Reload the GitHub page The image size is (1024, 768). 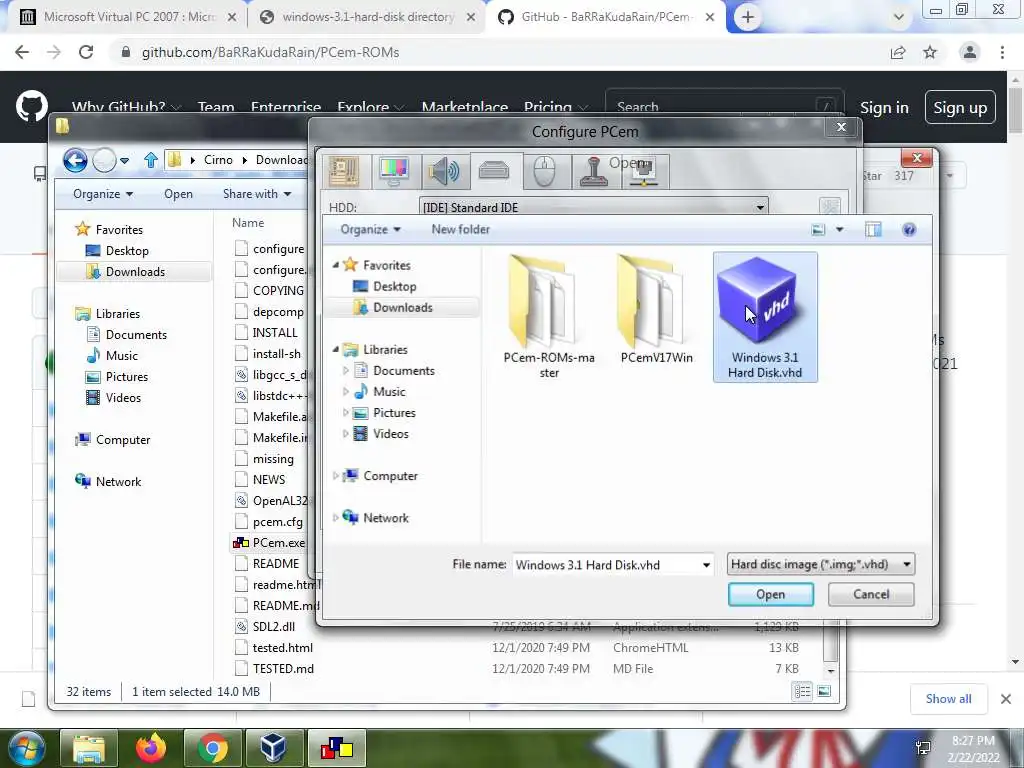point(86,52)
